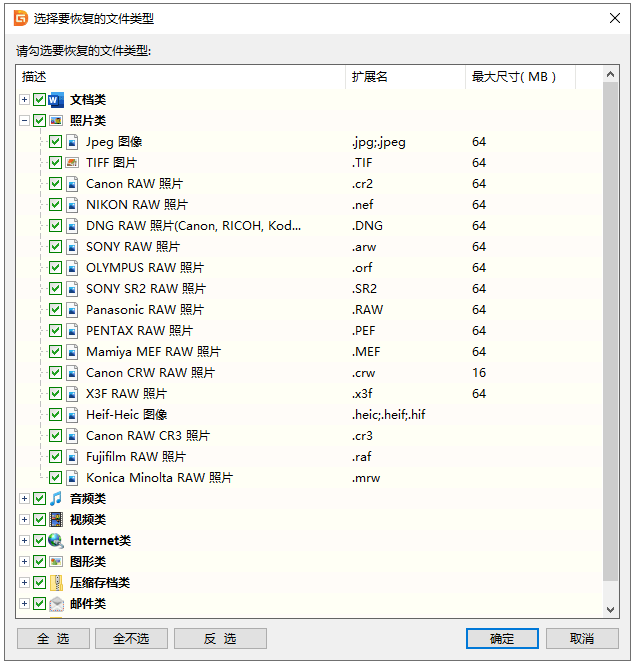
Task: Expand the 视频类 tree node
Action: click(24, 520)
